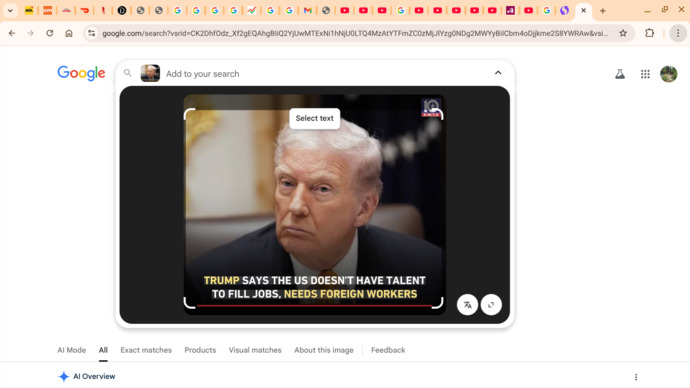This screenshot has height=388, width=690.
Task: Open the Chrome three-dot menu
Action: point(678,33)
